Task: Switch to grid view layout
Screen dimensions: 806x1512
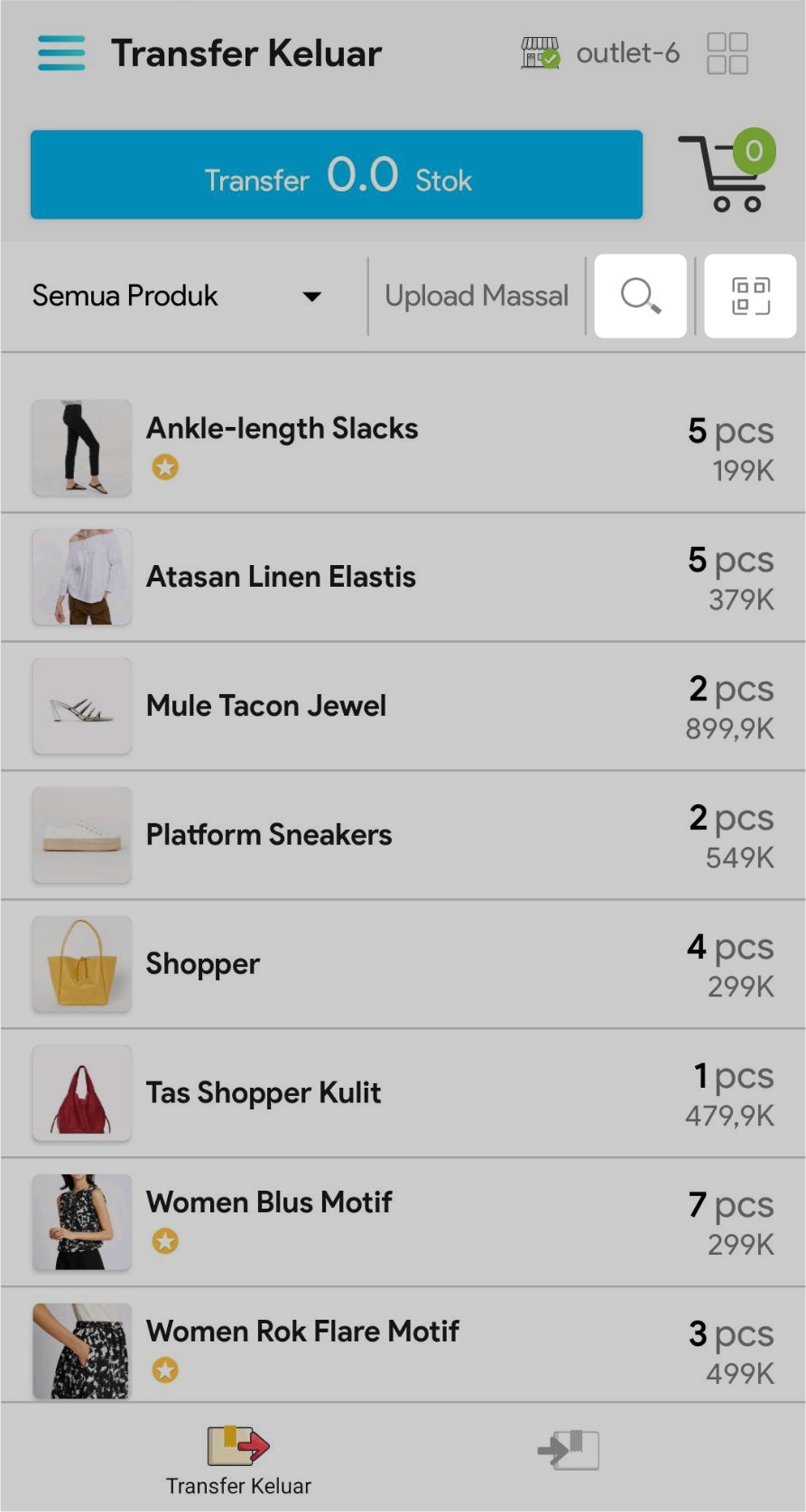Action: [727, 53]
